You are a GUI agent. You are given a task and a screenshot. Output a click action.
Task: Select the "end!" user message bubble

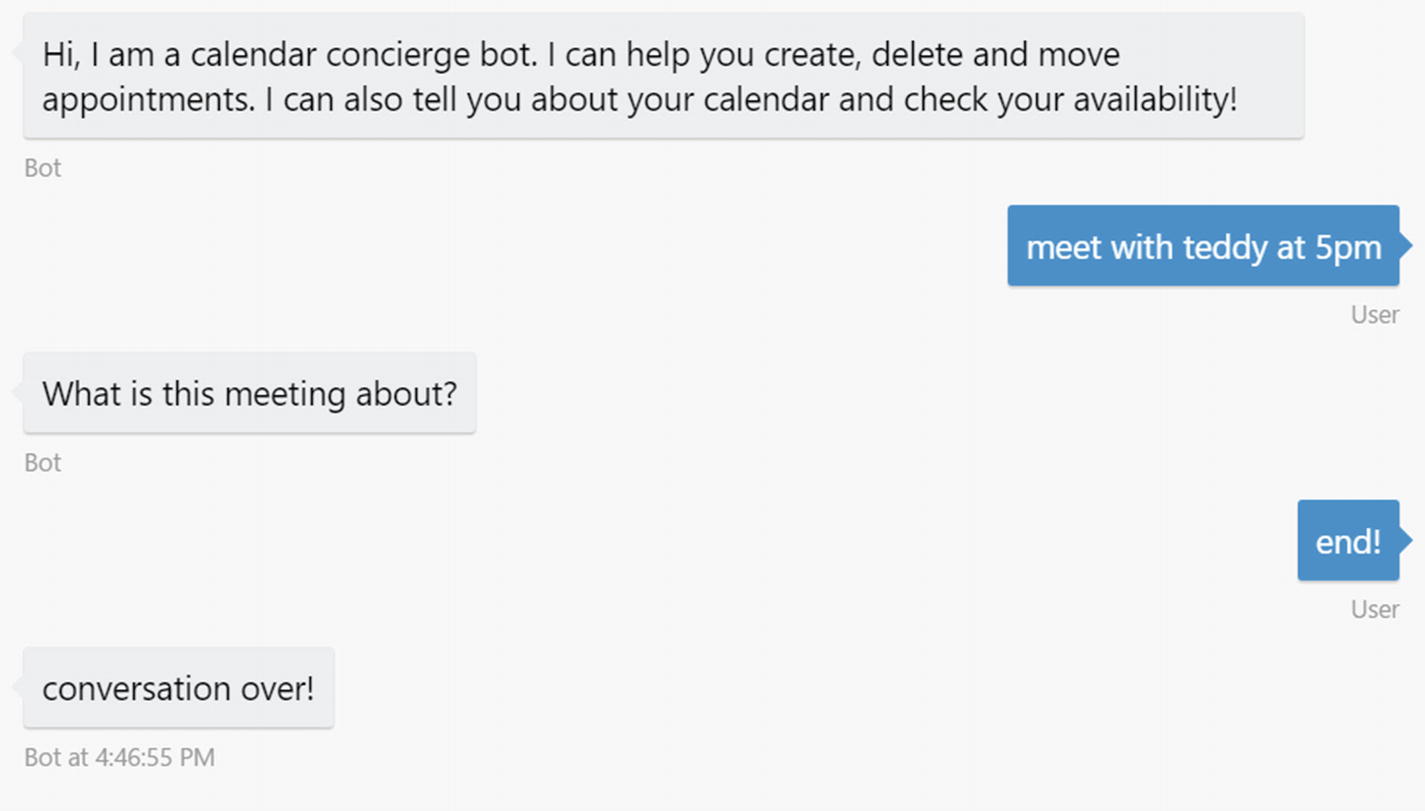click(x=1347, y=541)
